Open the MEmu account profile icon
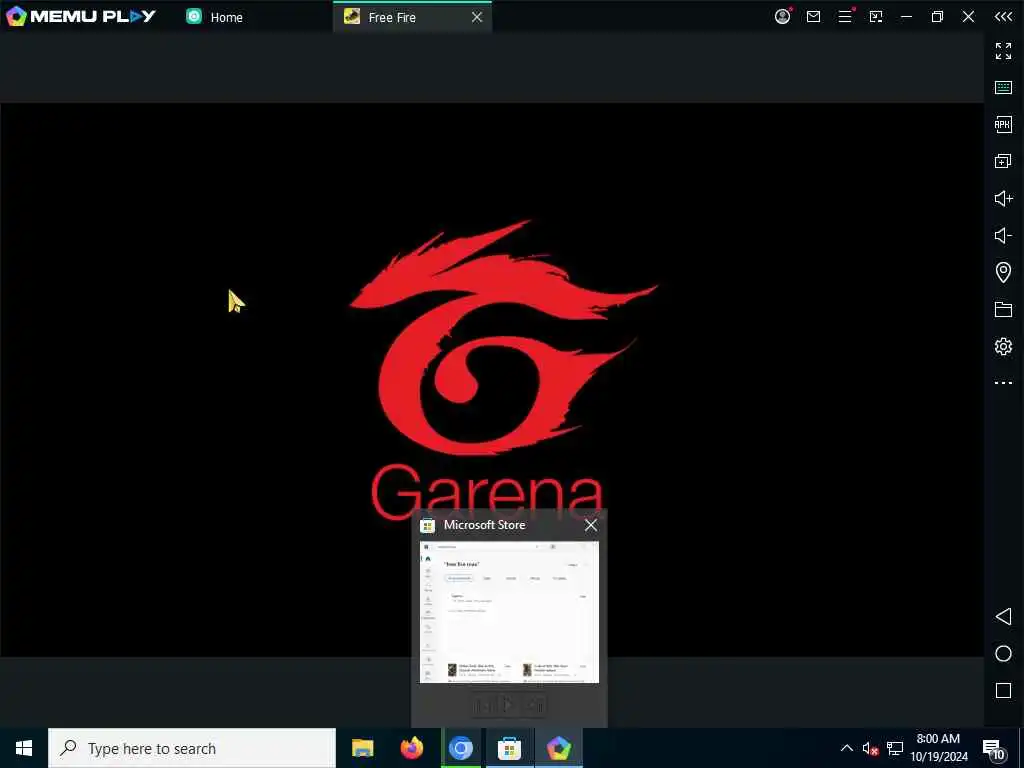The height and width of the screenshot is (768, 1024). click(782, 16)
